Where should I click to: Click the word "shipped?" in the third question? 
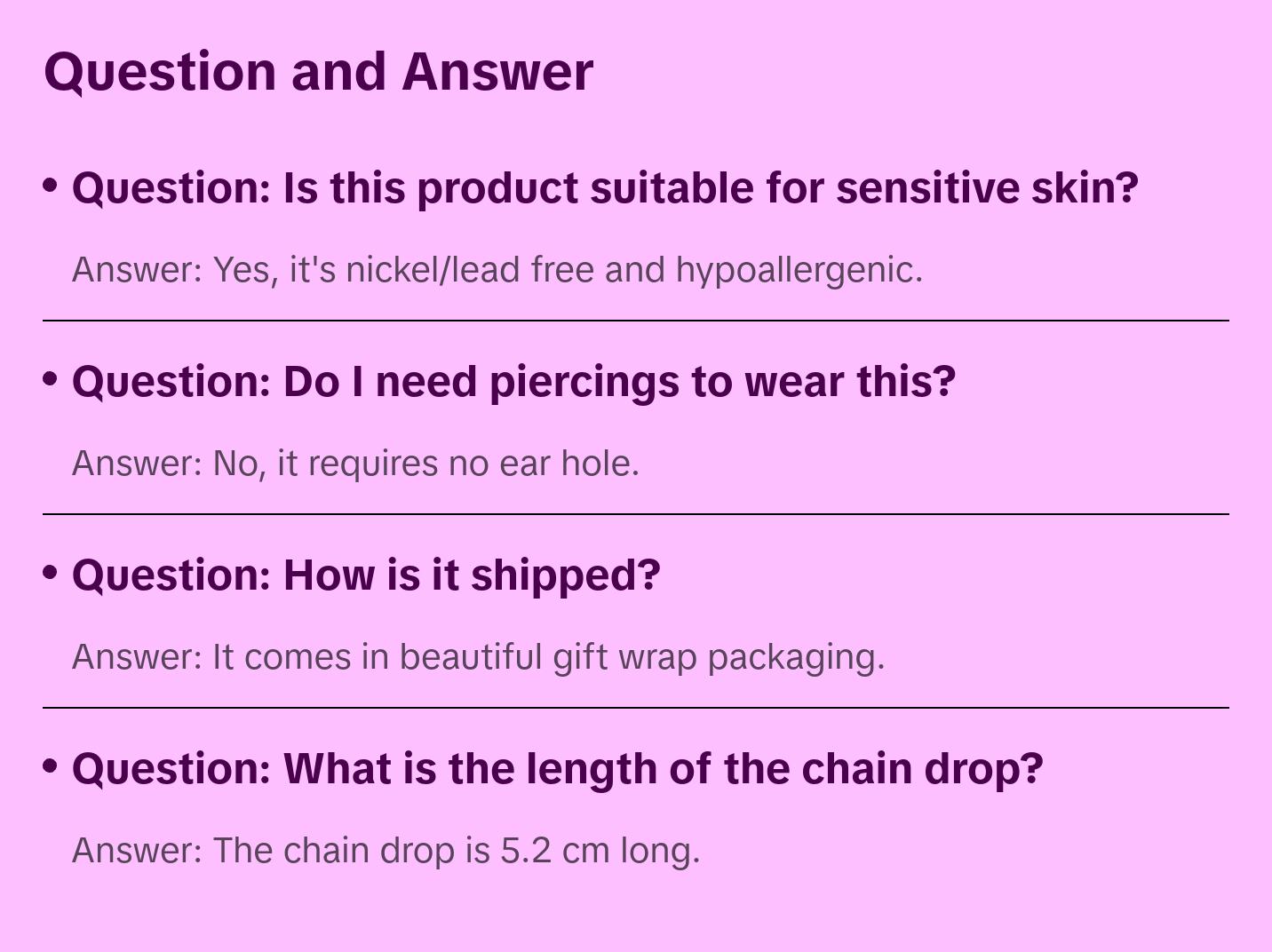click(565, 575)
